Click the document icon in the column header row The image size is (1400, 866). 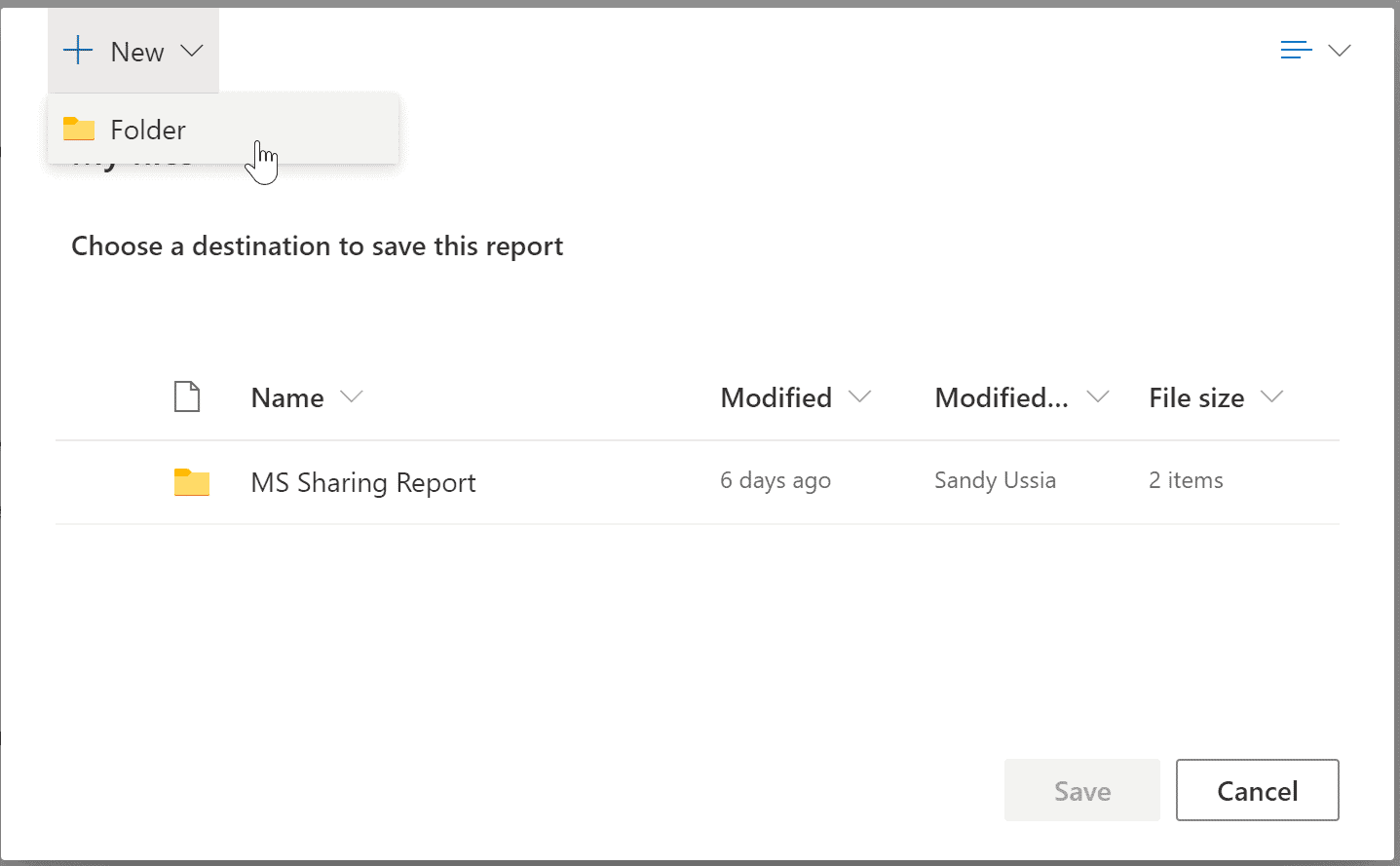point(187,396)
